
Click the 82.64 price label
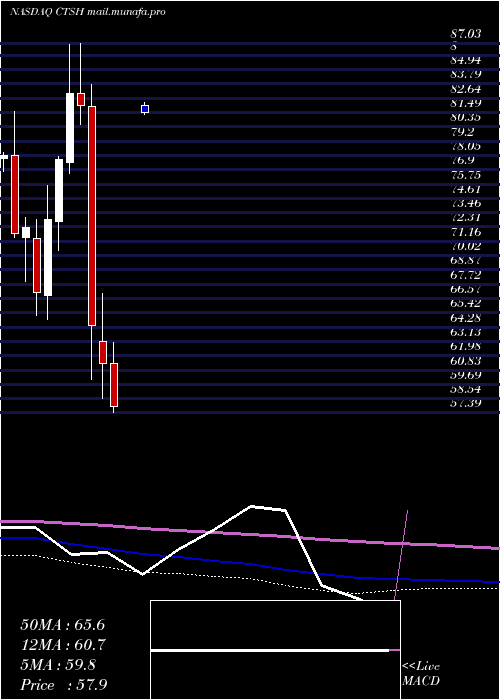coord(466,89)
